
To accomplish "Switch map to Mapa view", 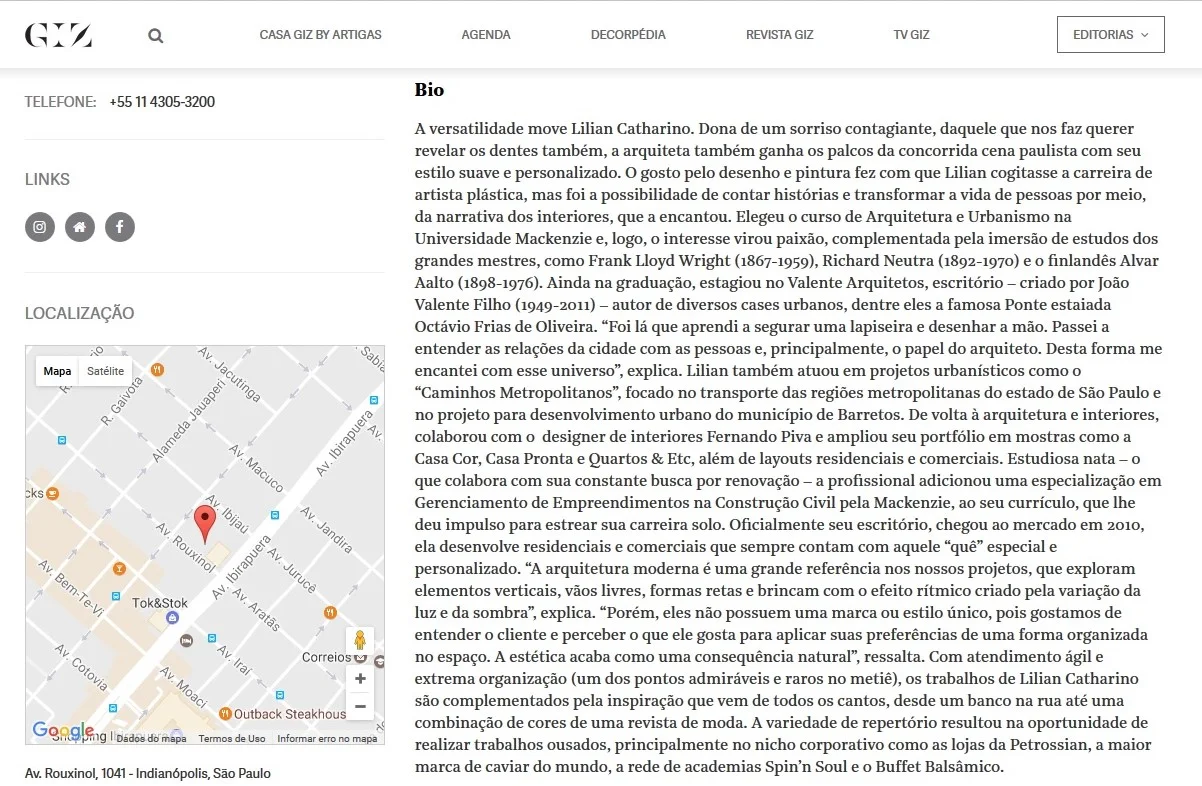I will click(57, 371).
